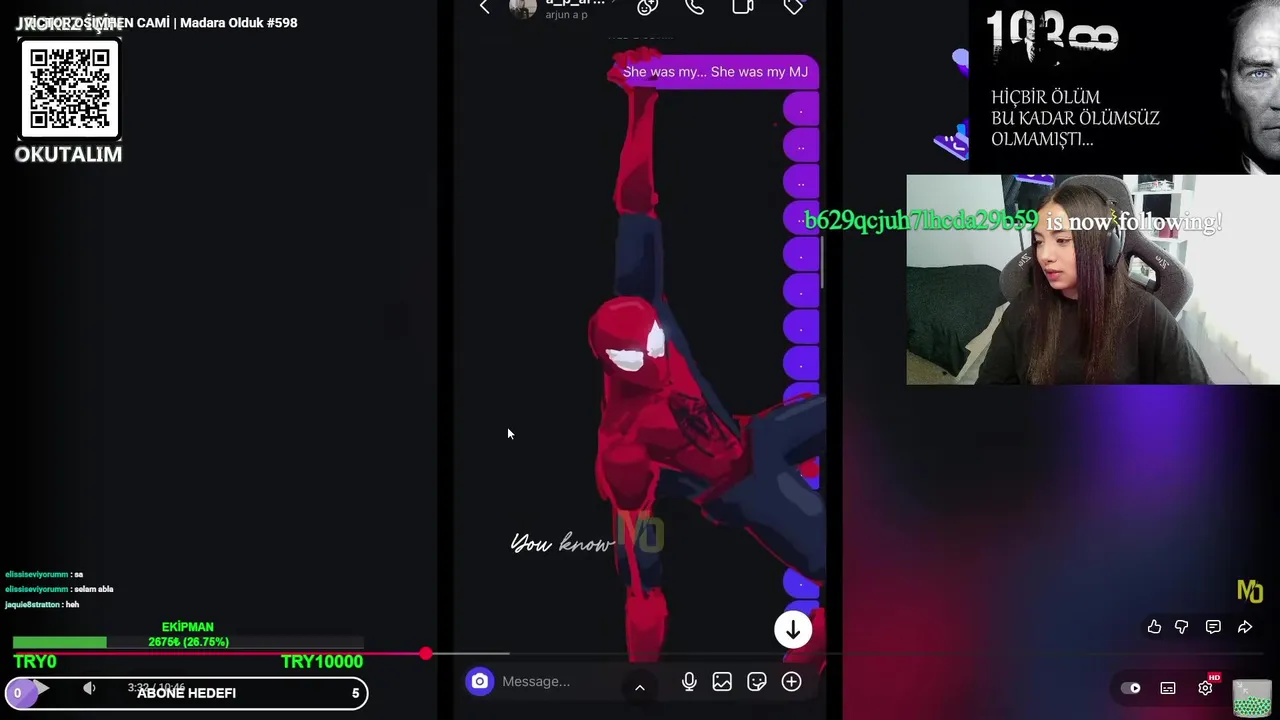Click the streamer webcam overlay
The image size is (1280, 720).
[x=1093, y=280]
